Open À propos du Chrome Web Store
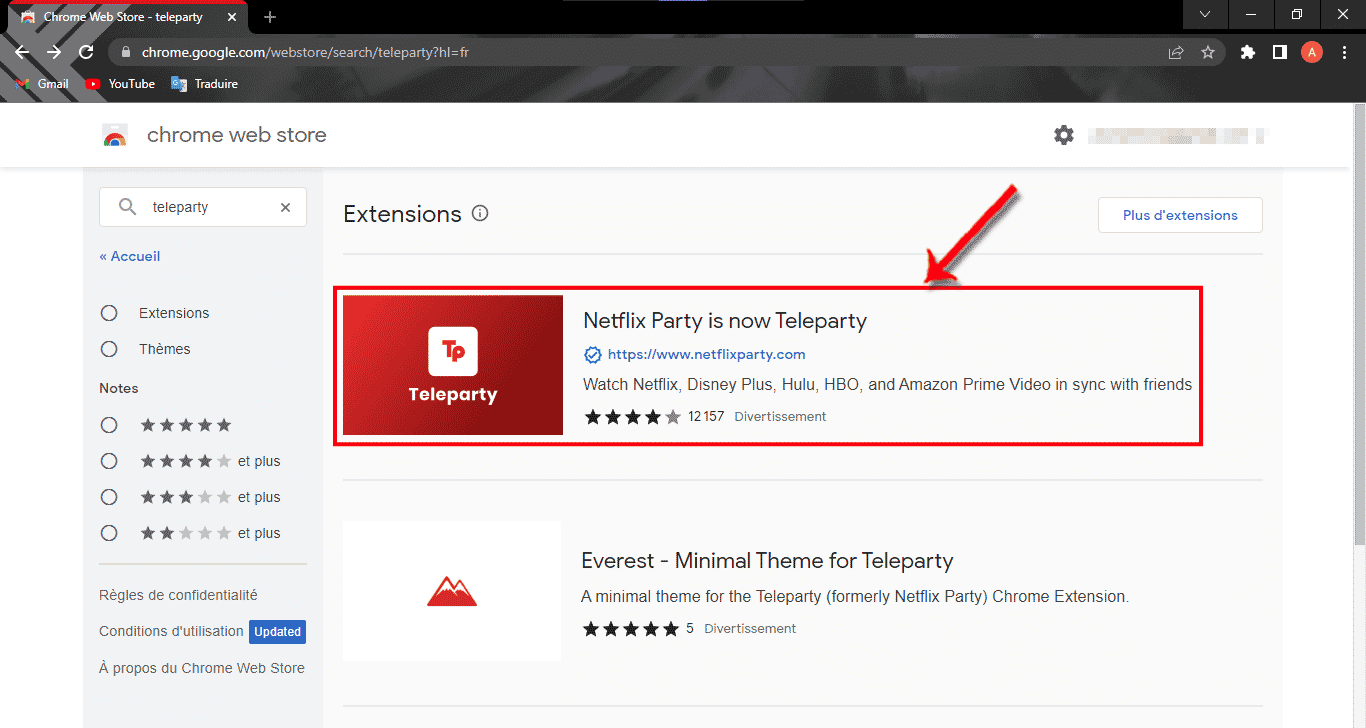This screenshot has width=1366, height=728. tap(202, 668)
